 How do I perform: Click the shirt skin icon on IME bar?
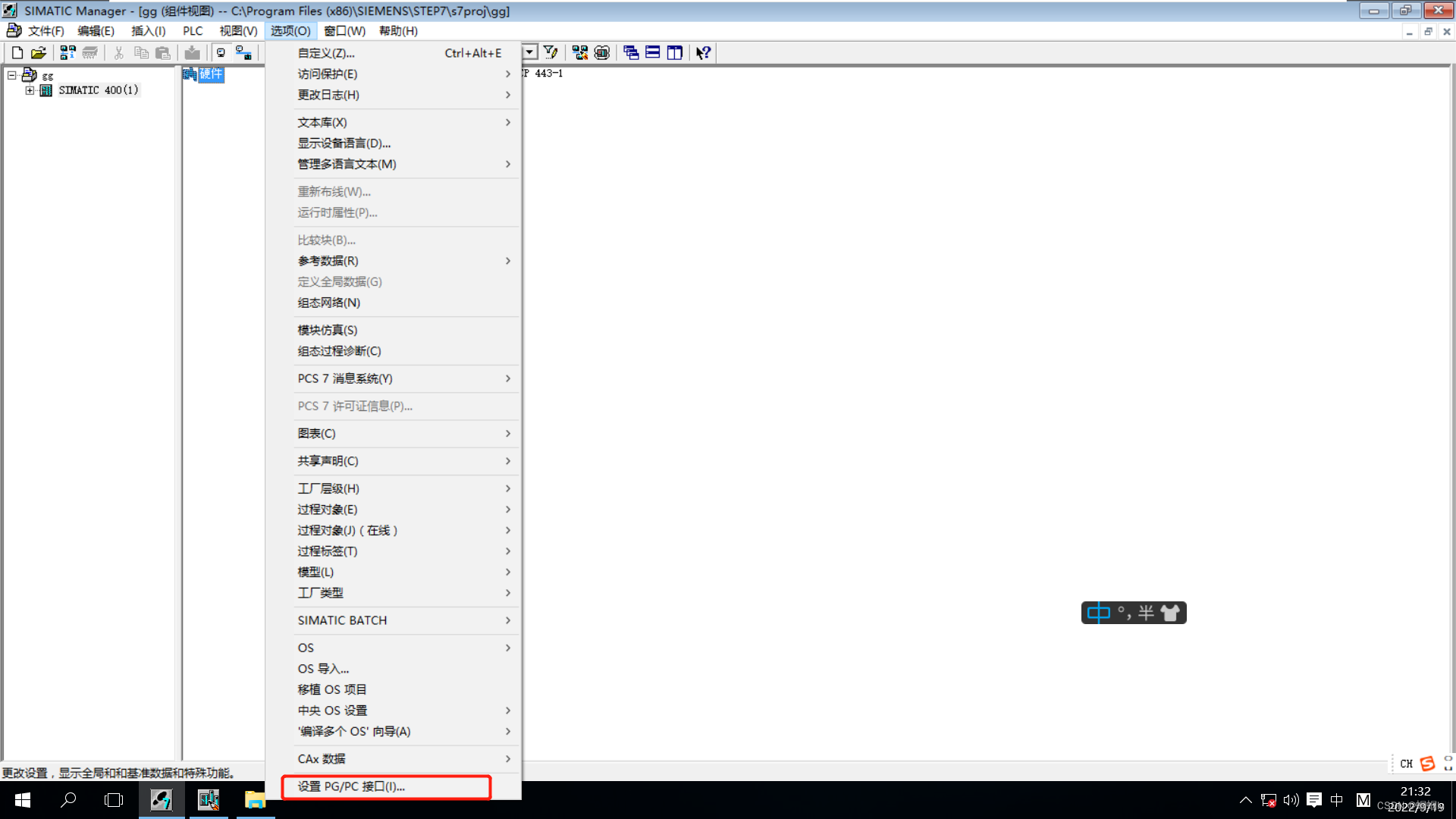click(x=1170, y=613)
